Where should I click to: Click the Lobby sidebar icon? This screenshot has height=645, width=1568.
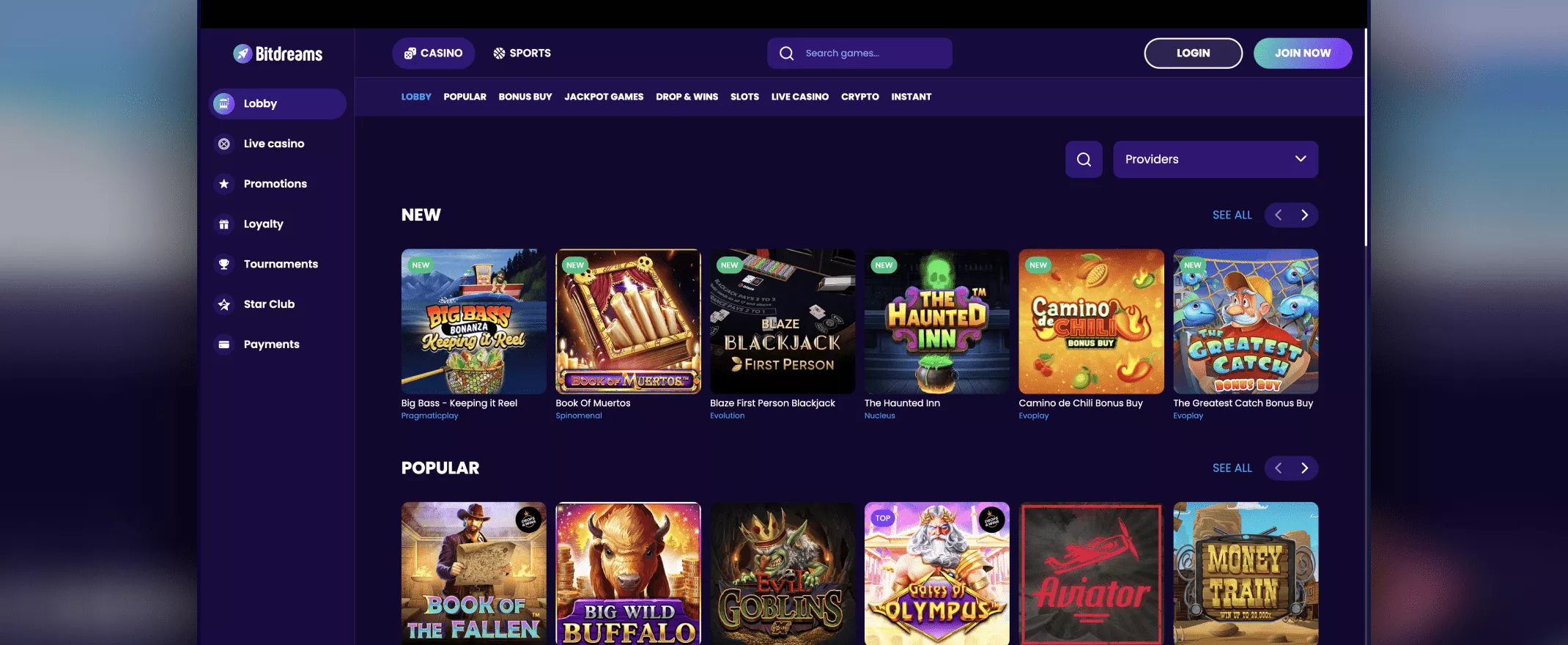point(224,103)
